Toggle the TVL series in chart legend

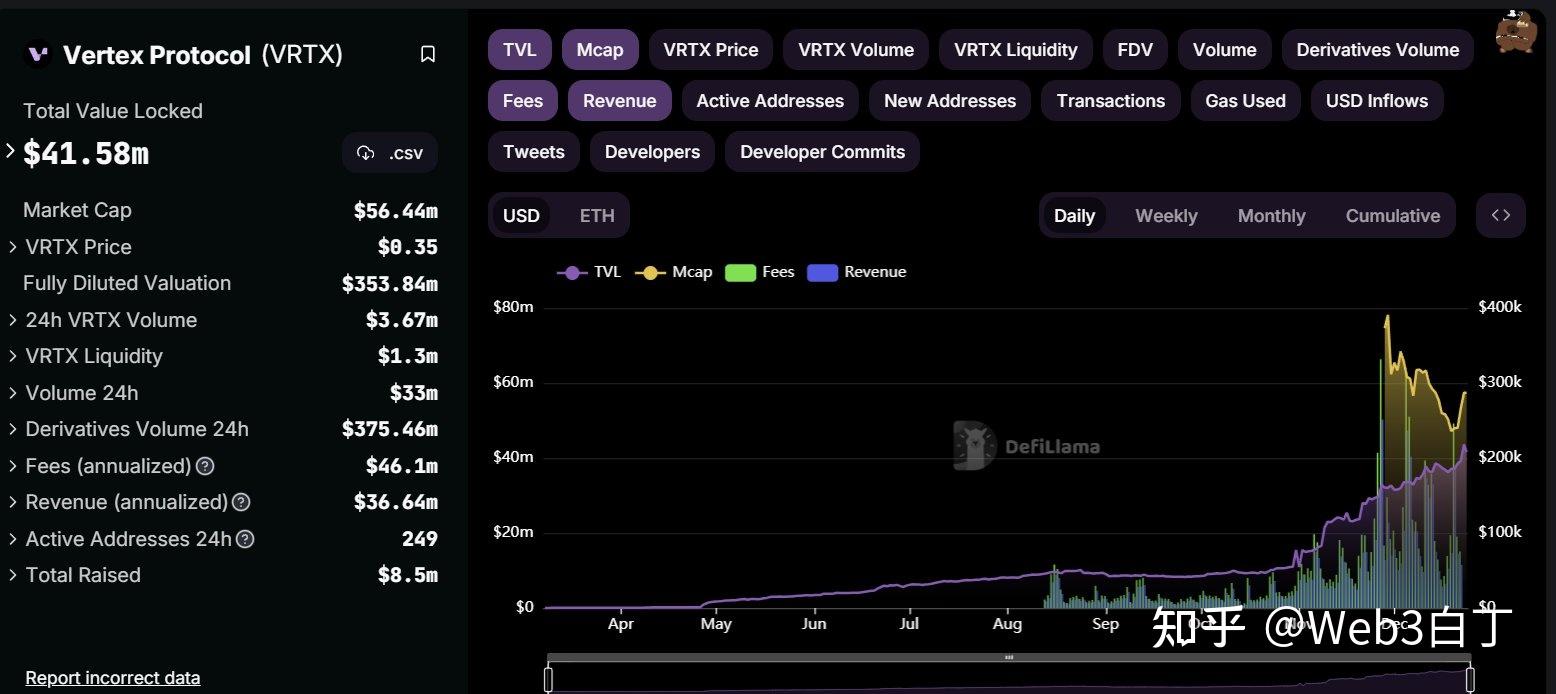[590, 272]
